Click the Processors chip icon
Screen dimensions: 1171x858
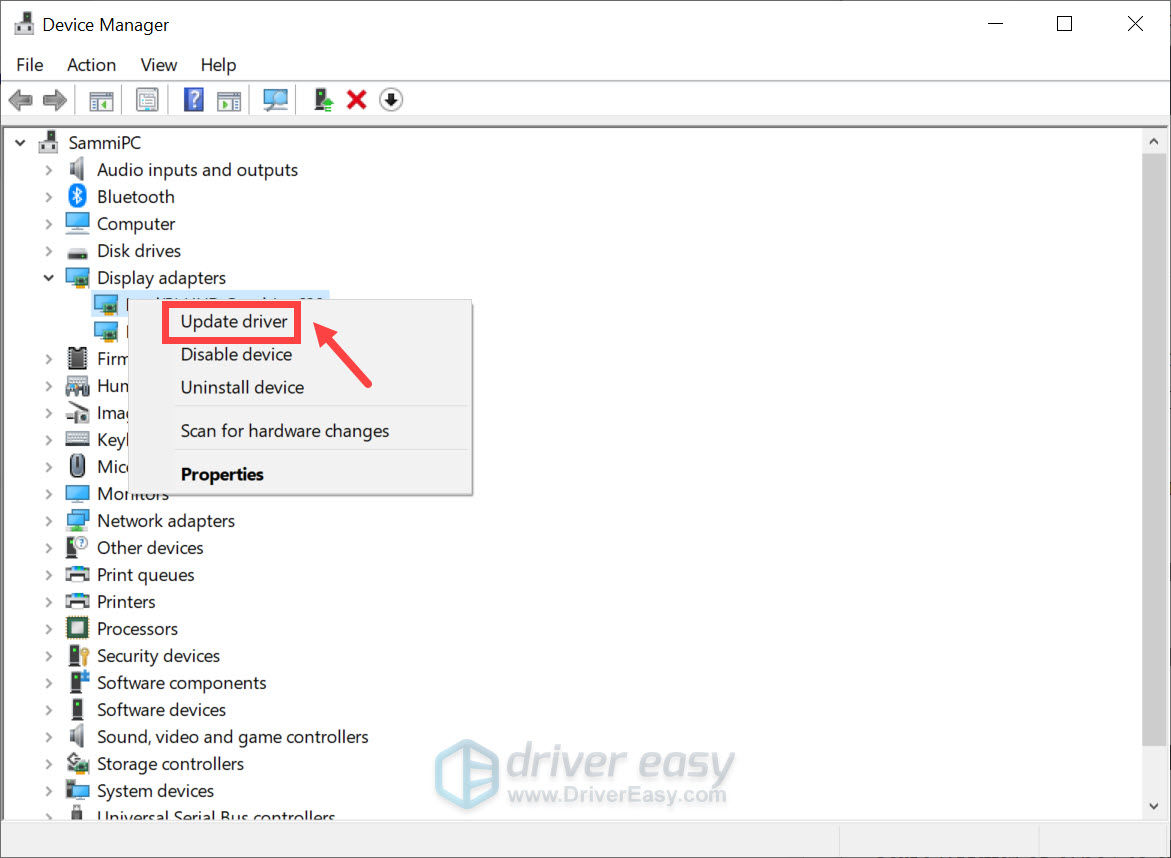tap(77, 628)
